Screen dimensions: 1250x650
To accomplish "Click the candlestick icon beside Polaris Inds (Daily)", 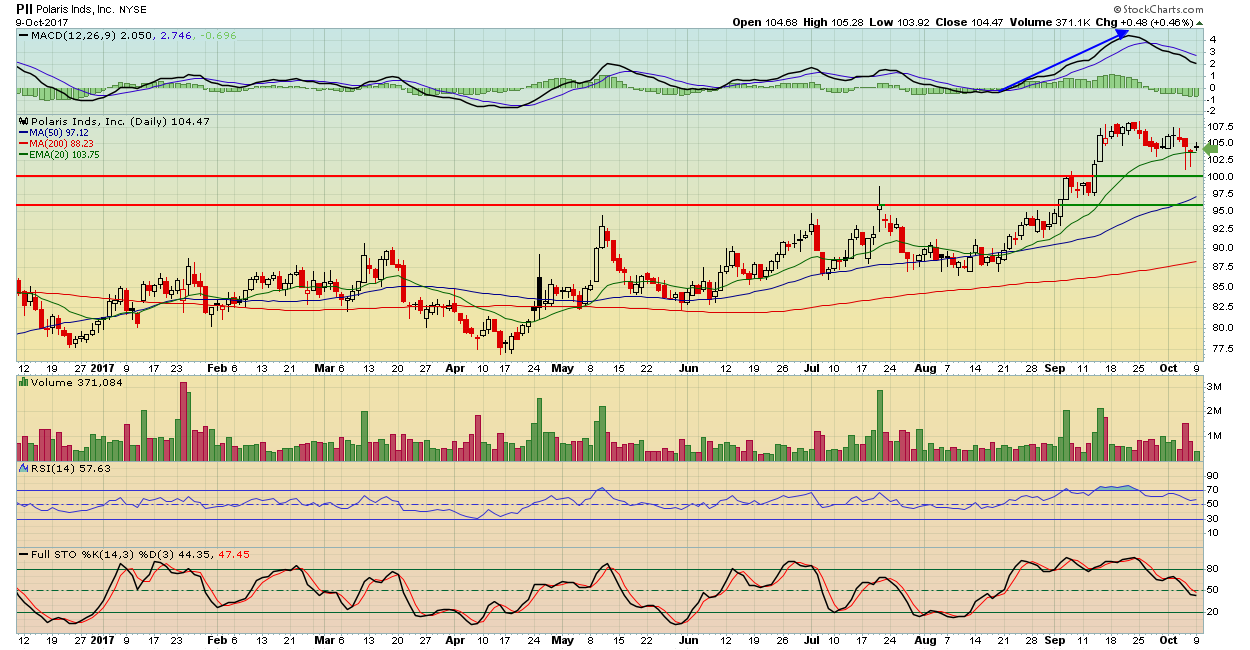I will (x=23, y=121).
